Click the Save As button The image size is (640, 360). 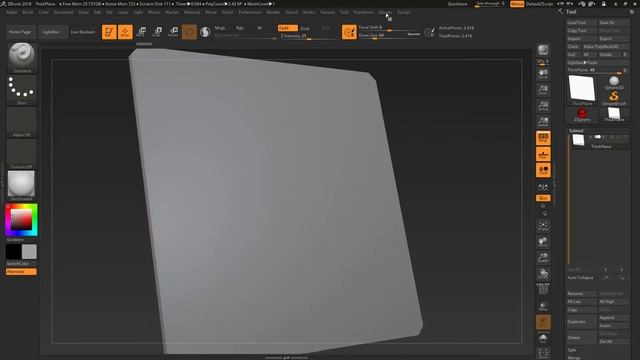point(613,22)
